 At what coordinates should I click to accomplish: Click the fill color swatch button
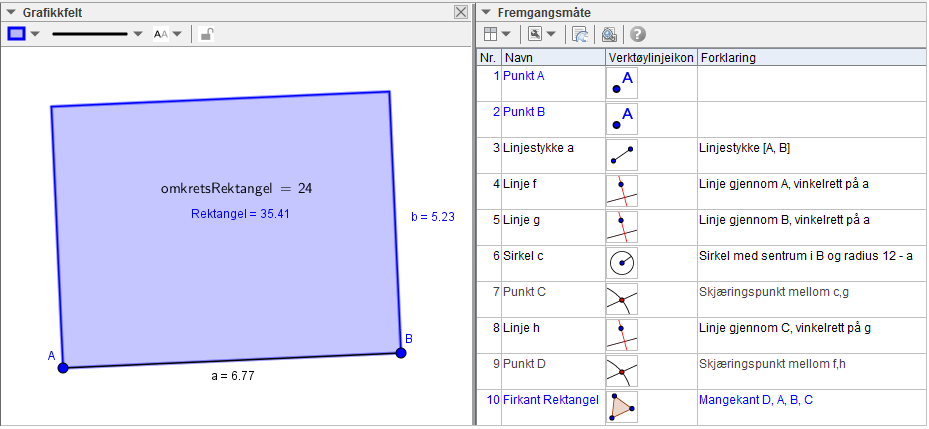[17, 34]
